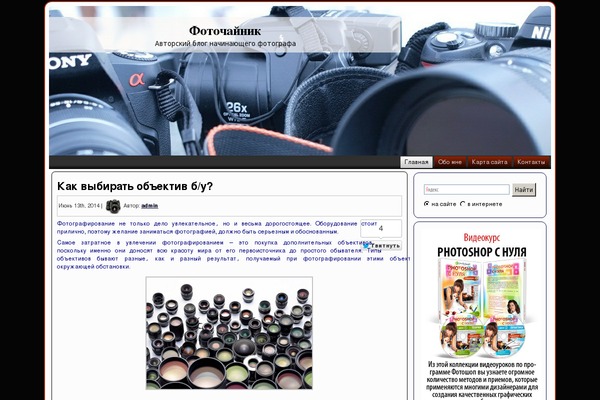600x400 pixels.
Task: Click the tweet count bubble showing 4
Action: [381, 229]
